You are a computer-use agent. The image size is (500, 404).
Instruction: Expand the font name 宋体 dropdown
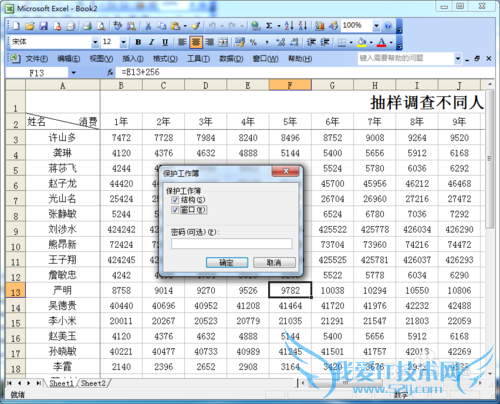(95, 42)
